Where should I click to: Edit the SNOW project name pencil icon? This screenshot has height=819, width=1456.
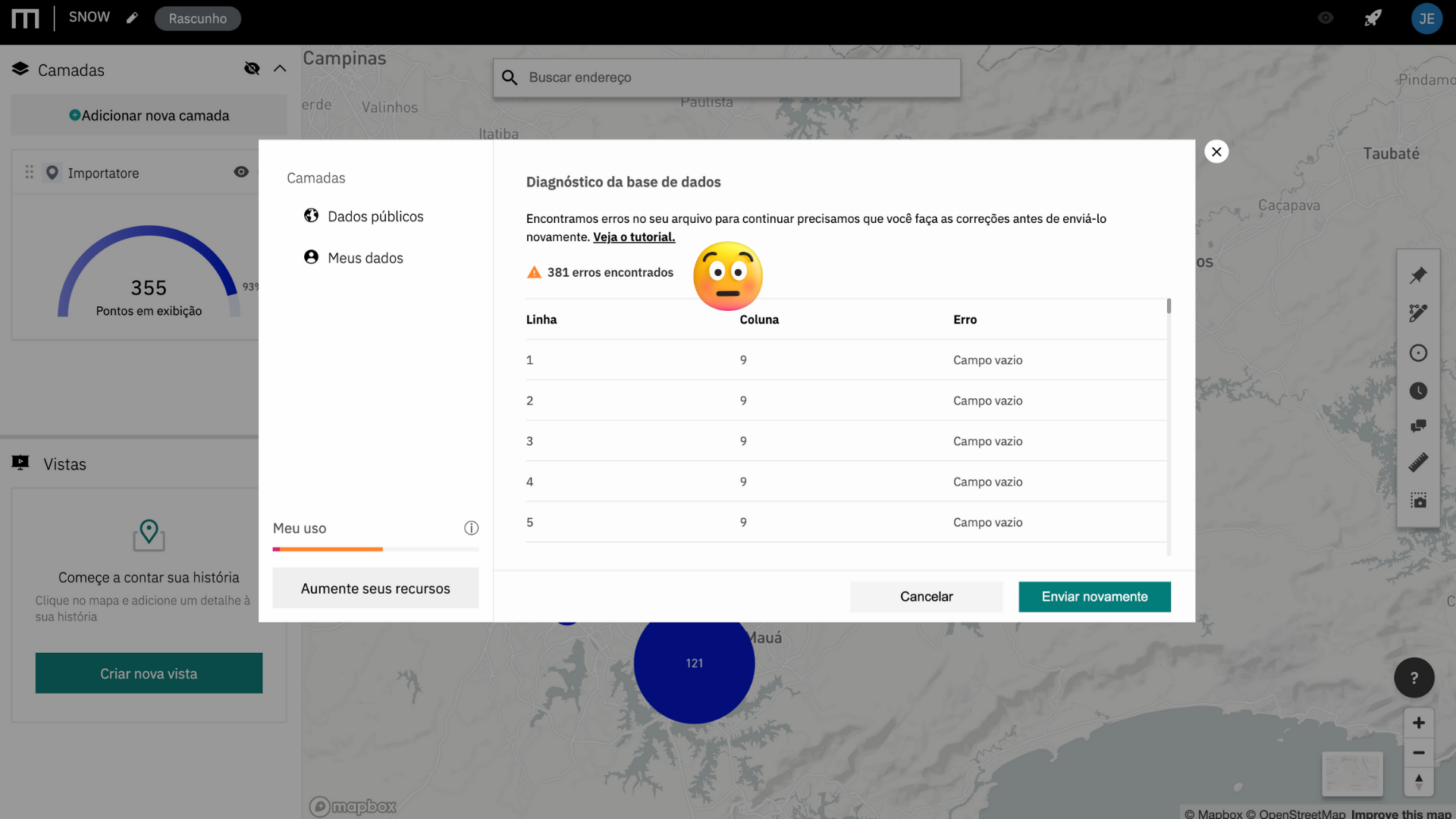click(132, 17)
